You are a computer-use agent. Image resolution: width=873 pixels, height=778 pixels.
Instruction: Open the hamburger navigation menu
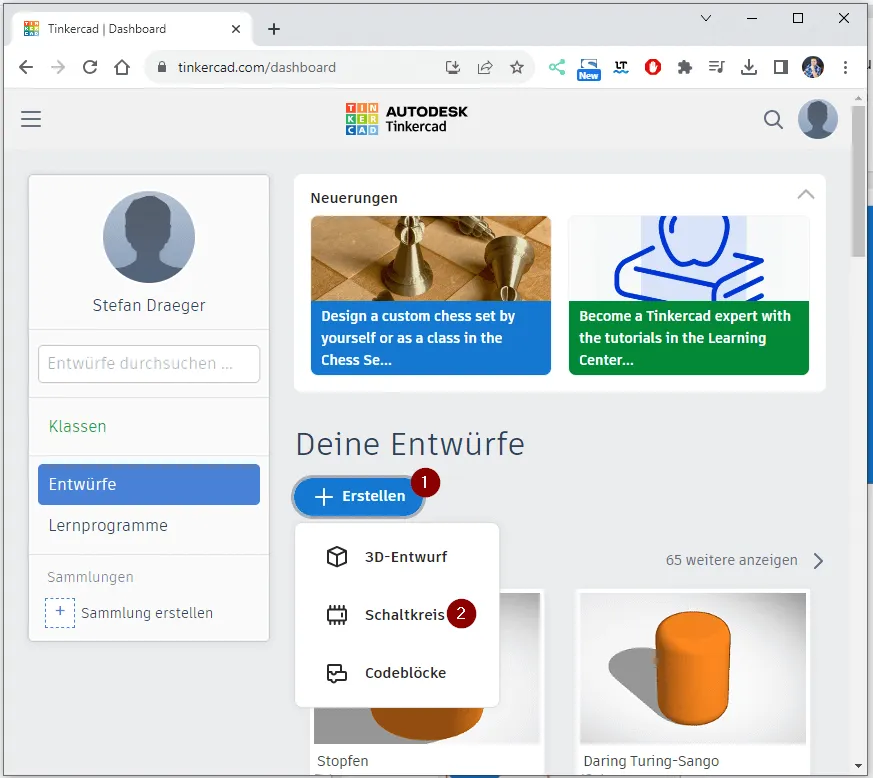pyautogui.click(x=31, y=120)
